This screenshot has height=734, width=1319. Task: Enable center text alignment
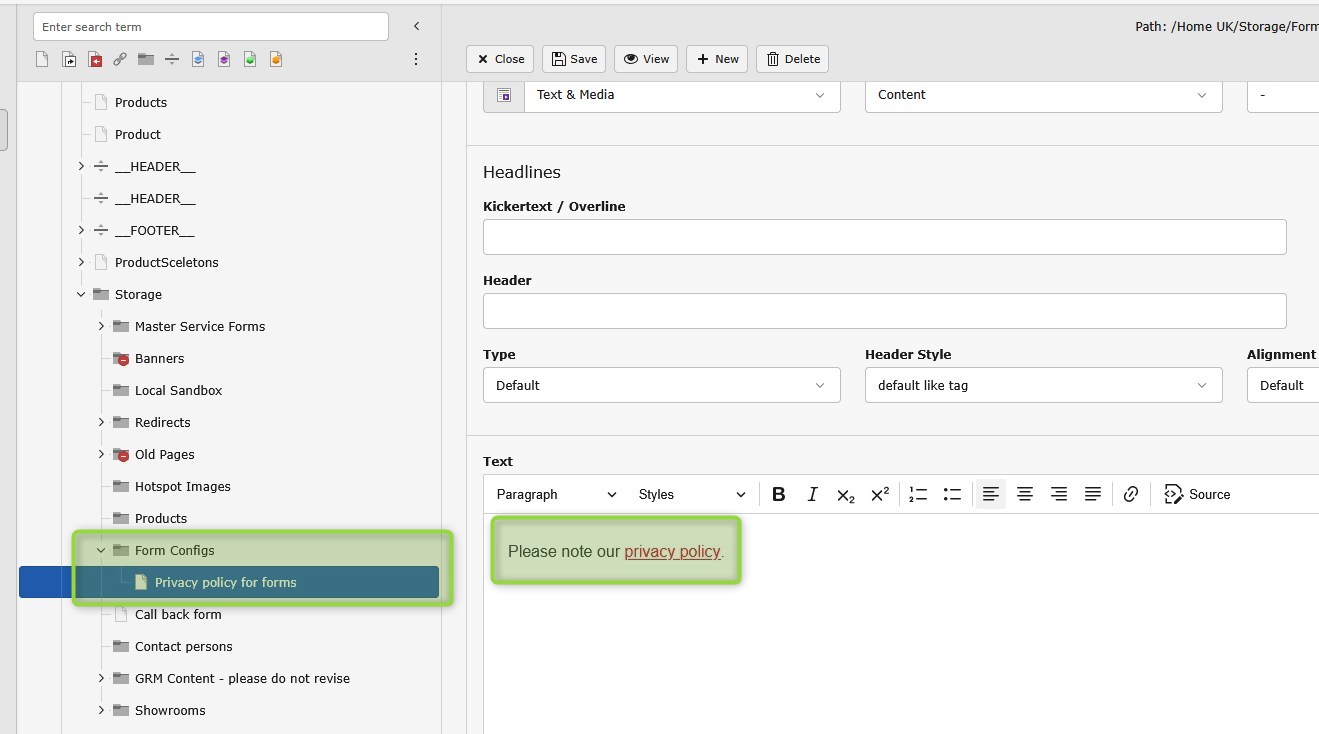(x=1025, y=494)
